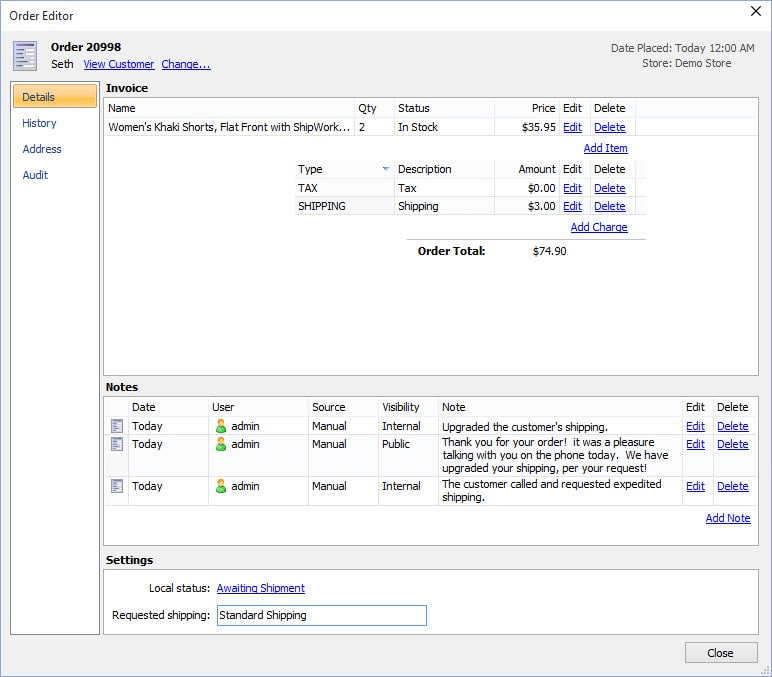Open the View Customer link
Viewport: 772px width, 677px height.
pos(119,64)
